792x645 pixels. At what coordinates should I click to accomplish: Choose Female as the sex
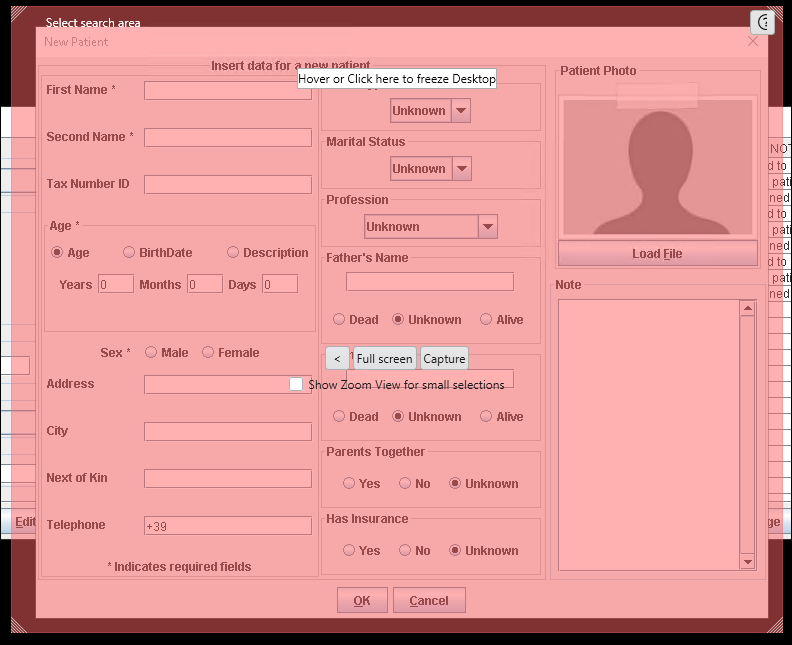coord(208,352)
